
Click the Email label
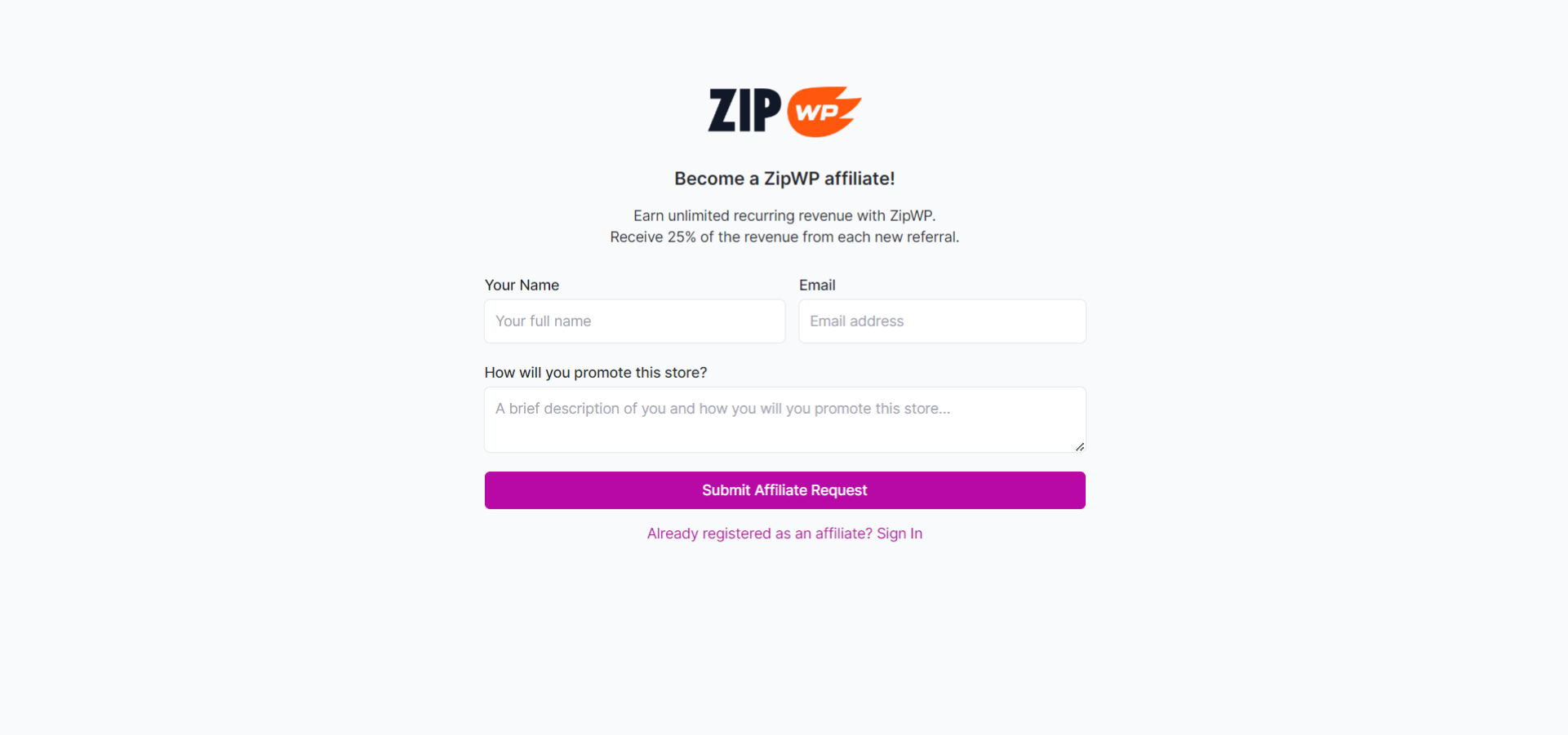[x=817, y=285]
